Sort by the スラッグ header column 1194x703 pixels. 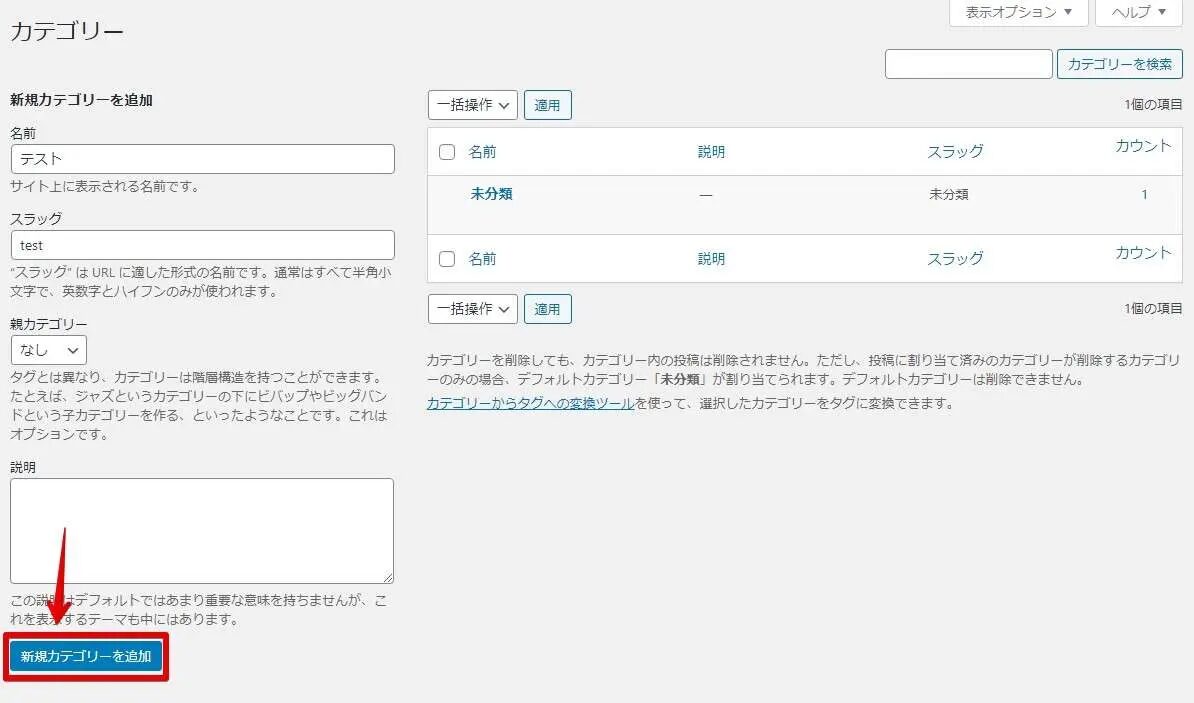click(955, 152)
